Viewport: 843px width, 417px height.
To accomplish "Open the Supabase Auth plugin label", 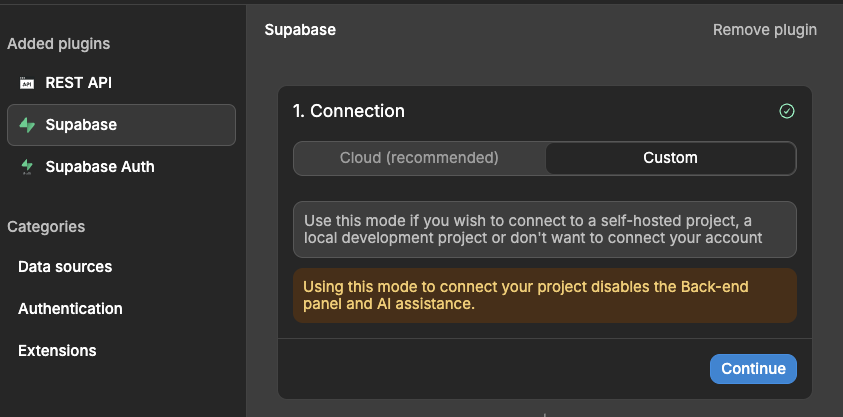I will click(100, 167).
